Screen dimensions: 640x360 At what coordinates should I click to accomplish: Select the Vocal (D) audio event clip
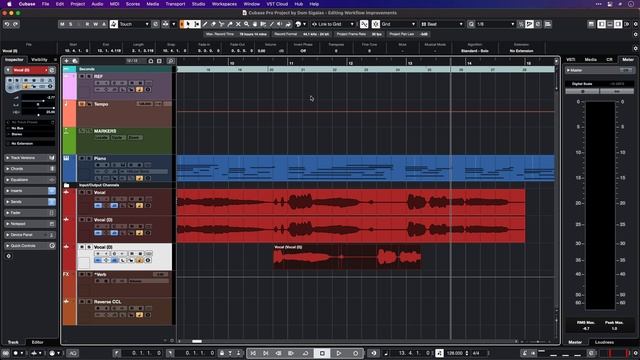point(347,257)
